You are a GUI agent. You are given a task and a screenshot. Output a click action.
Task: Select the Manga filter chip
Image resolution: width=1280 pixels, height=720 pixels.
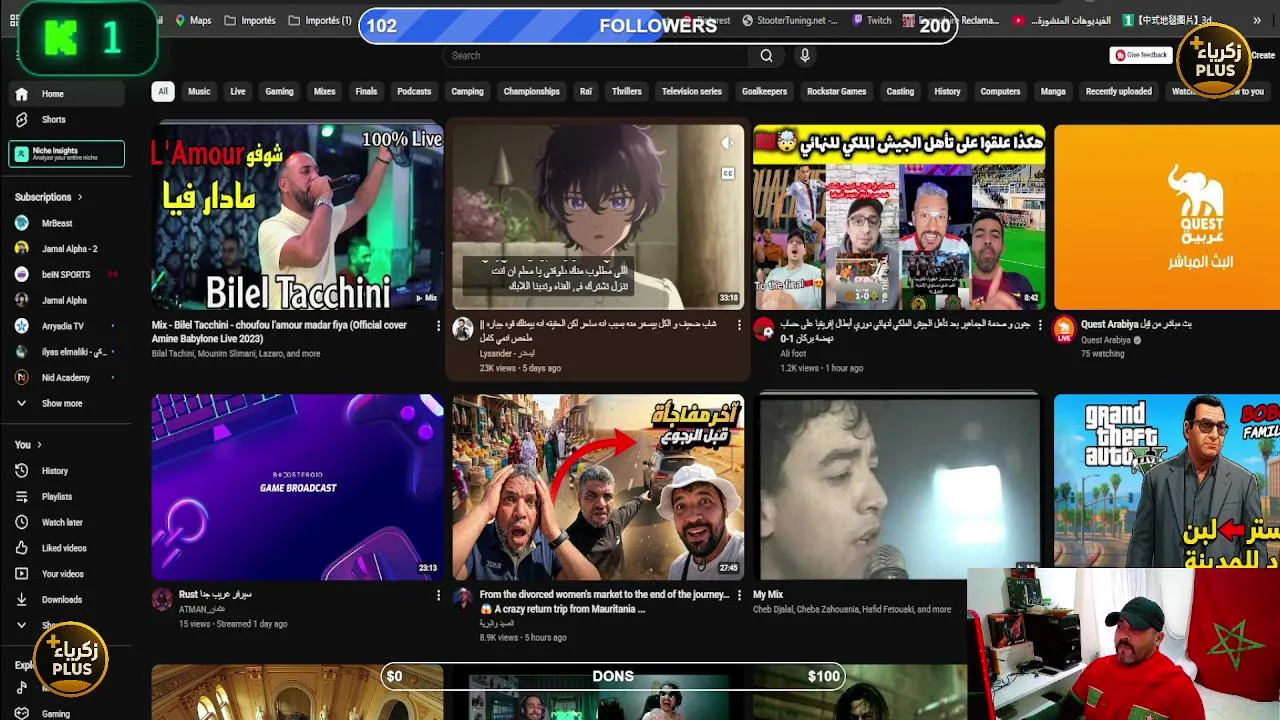1052,92
